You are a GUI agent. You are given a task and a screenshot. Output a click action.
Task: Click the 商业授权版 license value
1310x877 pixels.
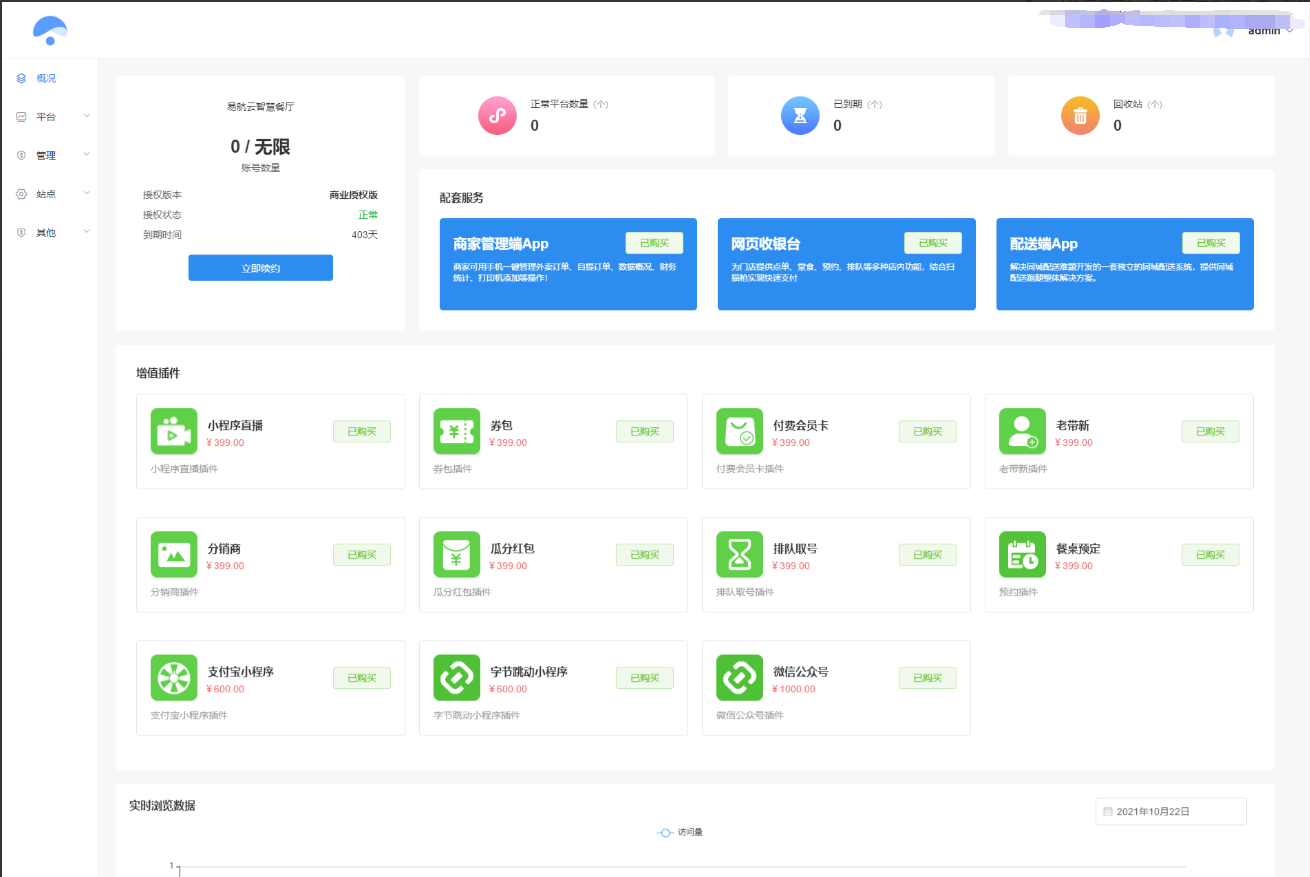pos(354,195)
